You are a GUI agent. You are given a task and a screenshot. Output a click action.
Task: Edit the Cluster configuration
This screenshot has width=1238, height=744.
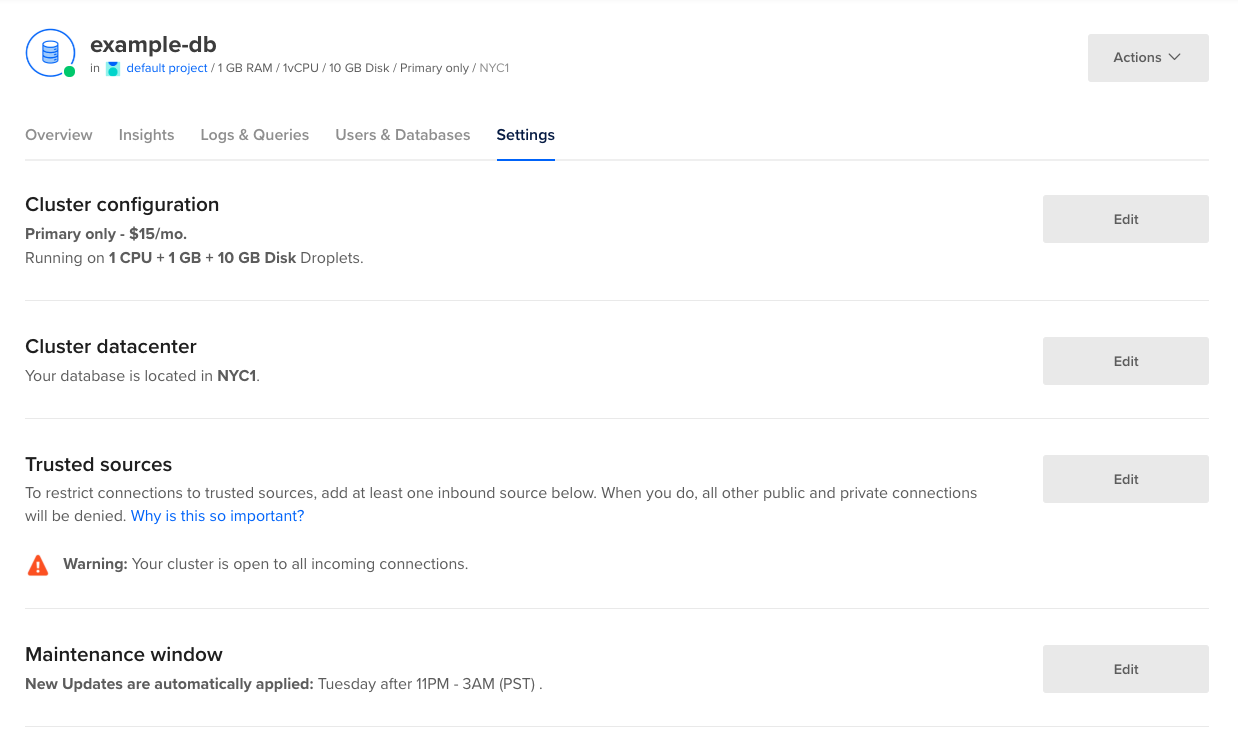click(x=1126, y=219)
